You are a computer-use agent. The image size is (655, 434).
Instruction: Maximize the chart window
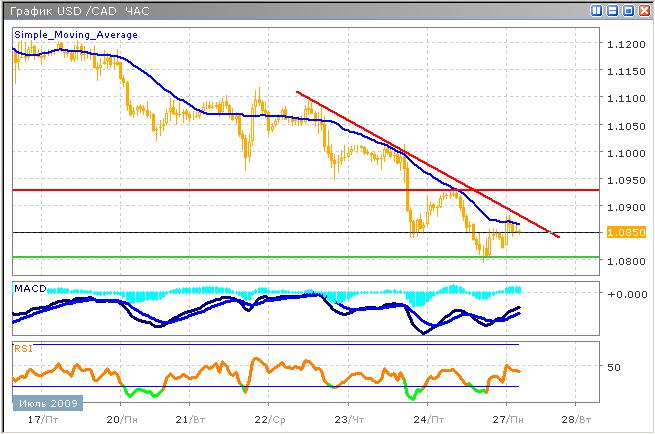click(627, 10)
